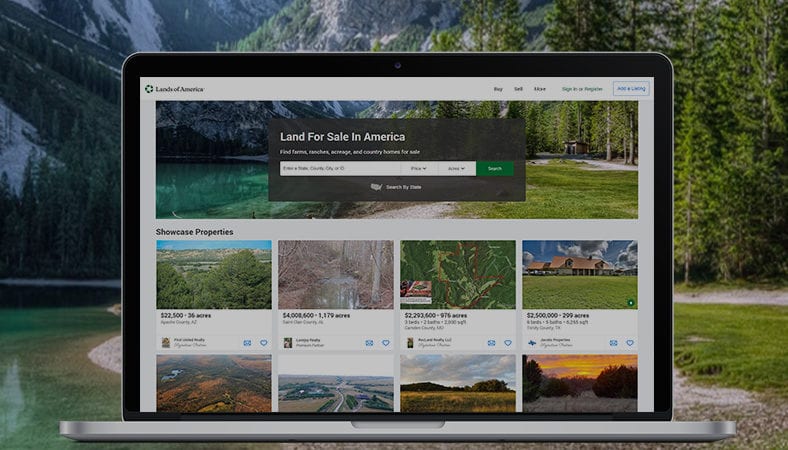Click the Add a Listing button
This screenshot has height=450, width=788.
(x=631, y=89)
